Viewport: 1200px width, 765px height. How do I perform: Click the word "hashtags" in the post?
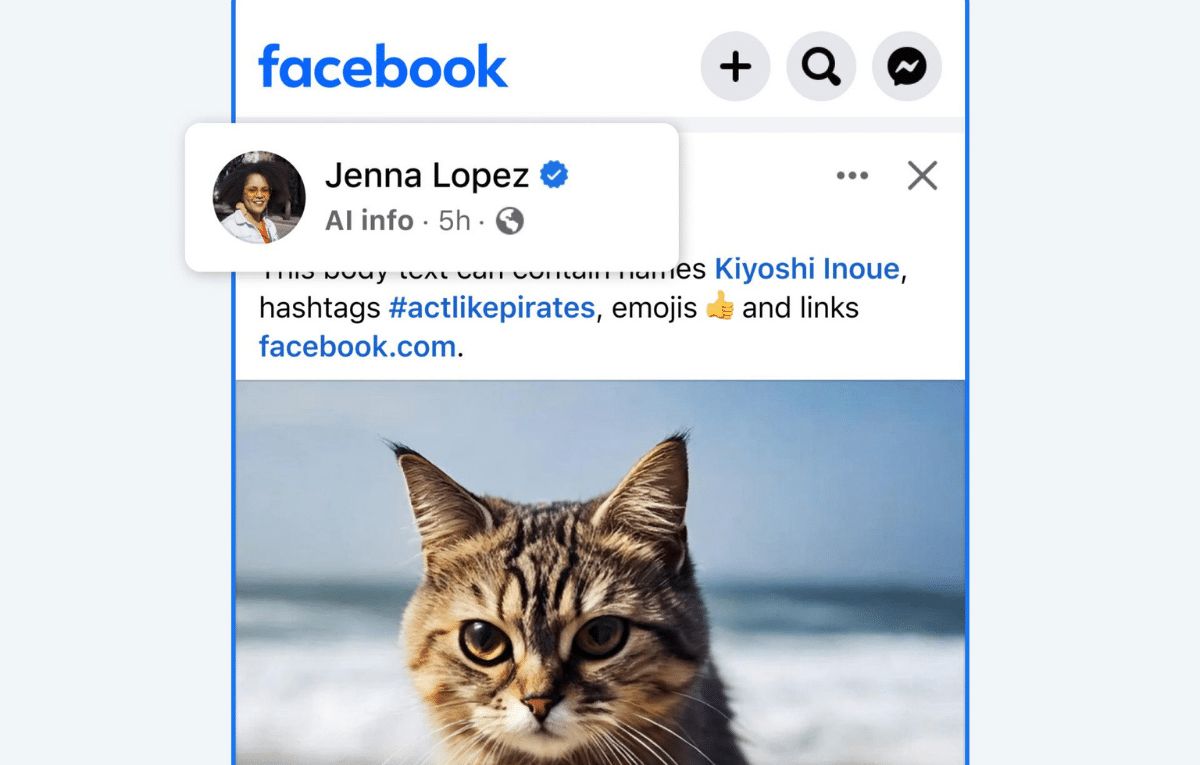[319, 307]
